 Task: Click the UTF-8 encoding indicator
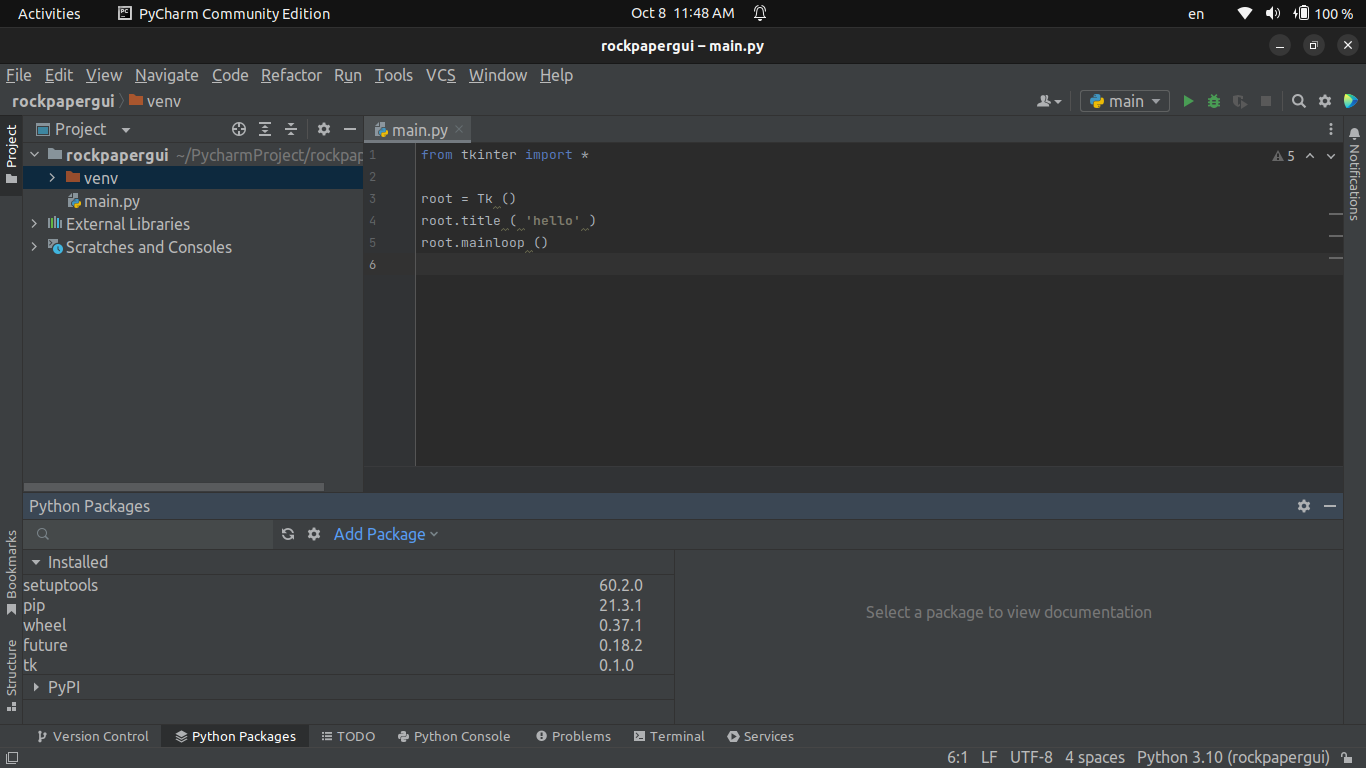(1031, 757)
